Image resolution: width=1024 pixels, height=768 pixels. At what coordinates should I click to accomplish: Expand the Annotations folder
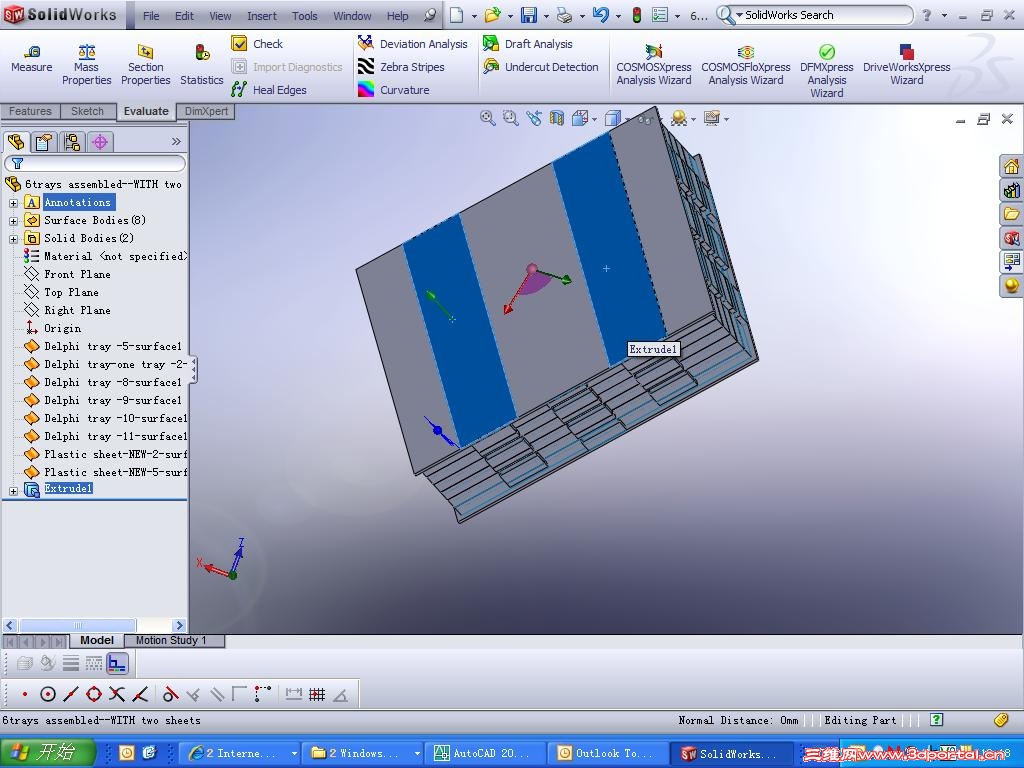pyautogui.click(x=13, y=203)
